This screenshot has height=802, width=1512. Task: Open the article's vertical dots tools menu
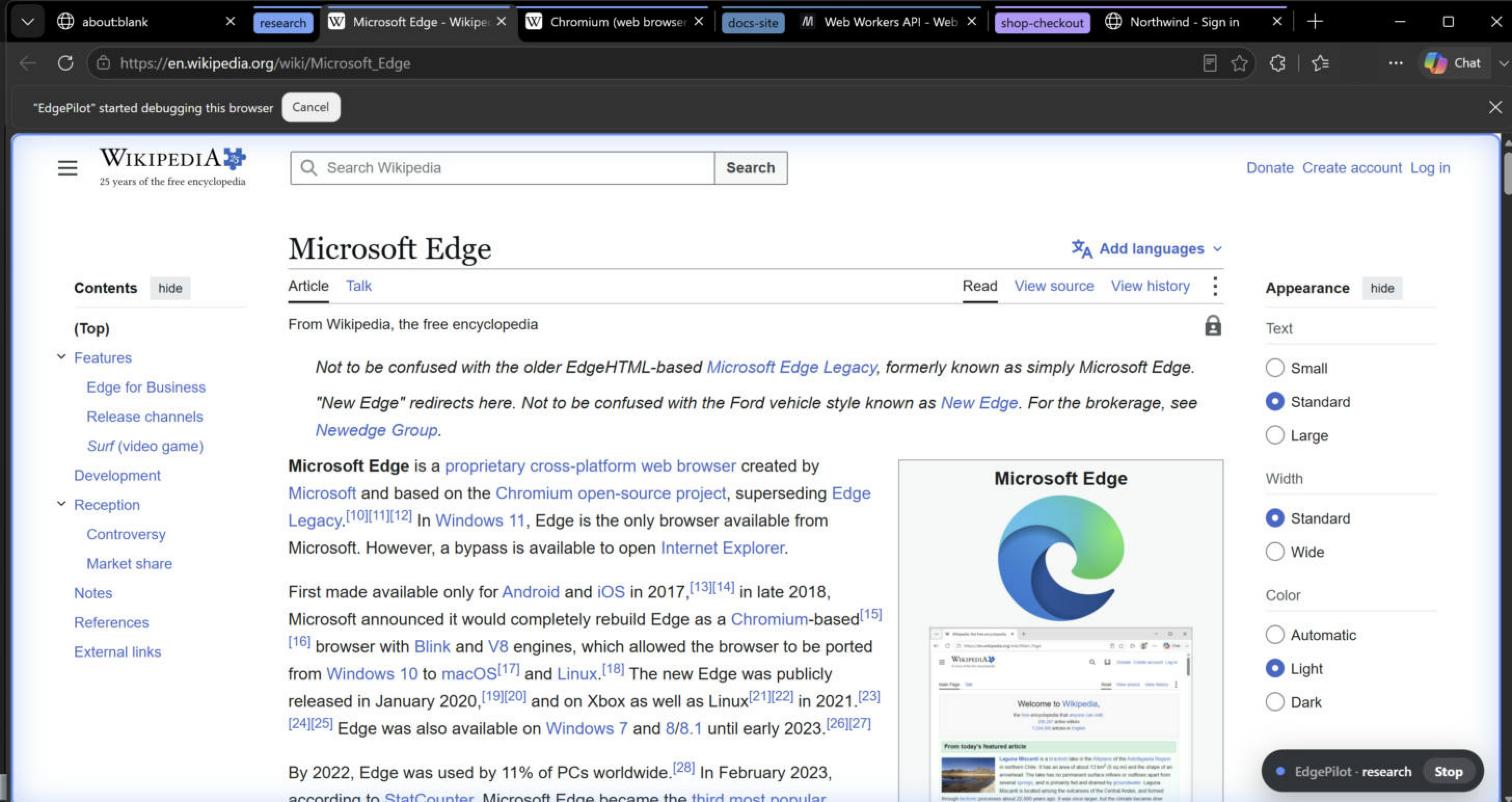1215,286
